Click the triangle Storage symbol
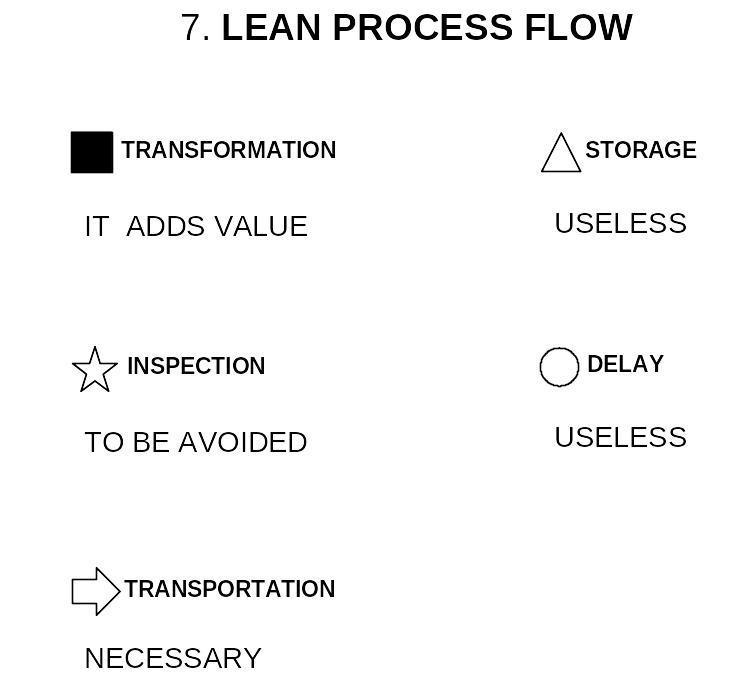 (561, 152)
